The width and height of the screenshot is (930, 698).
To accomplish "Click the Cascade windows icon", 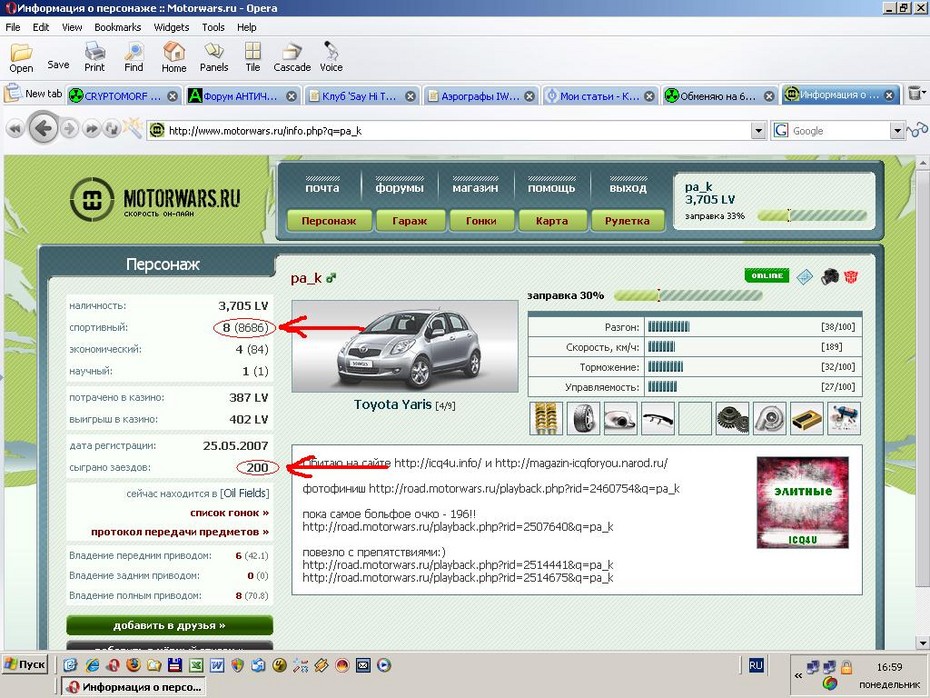I will pyautogui.click(x=292, y=58).
